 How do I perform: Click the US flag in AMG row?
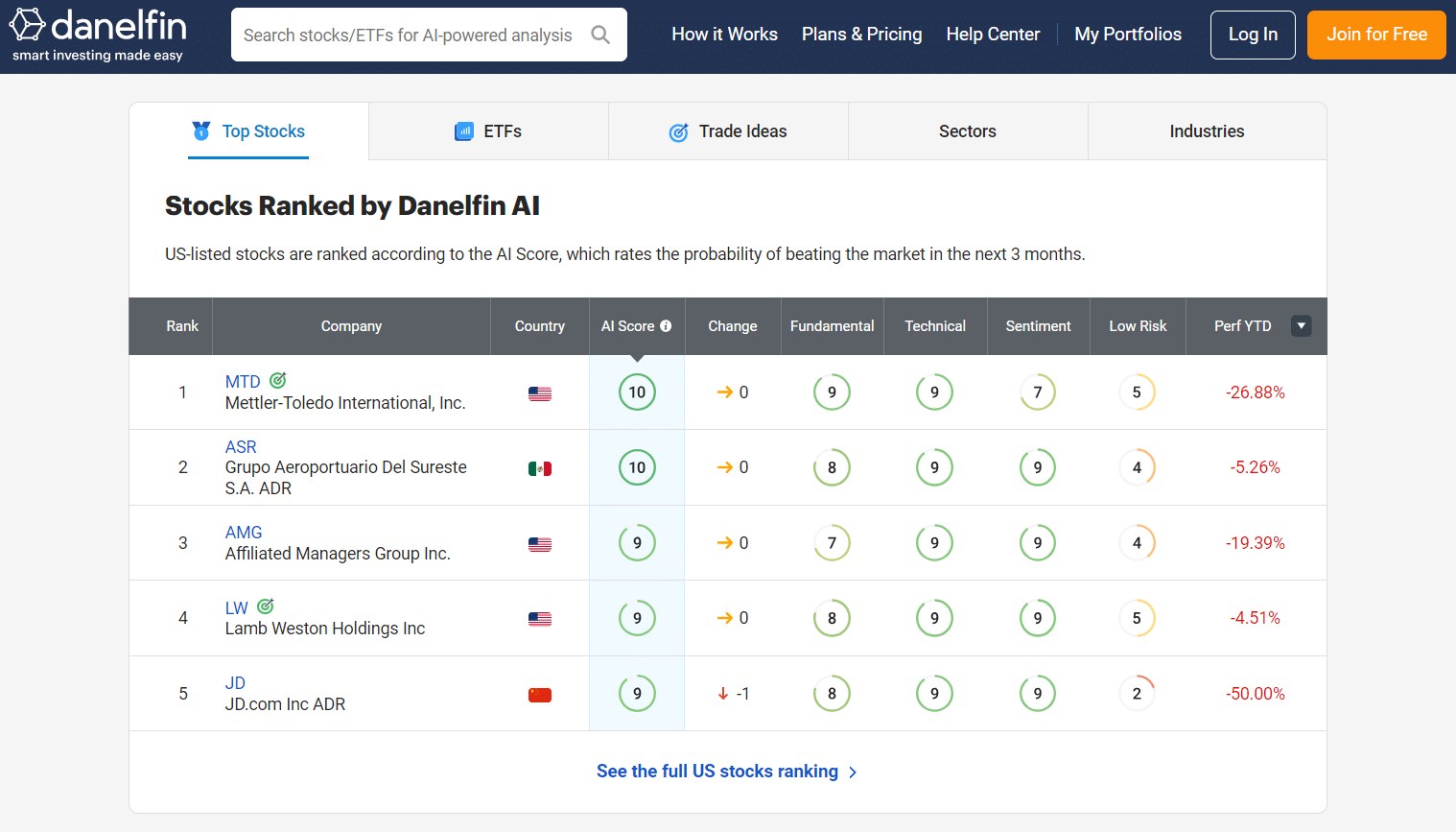pos(540,544)
